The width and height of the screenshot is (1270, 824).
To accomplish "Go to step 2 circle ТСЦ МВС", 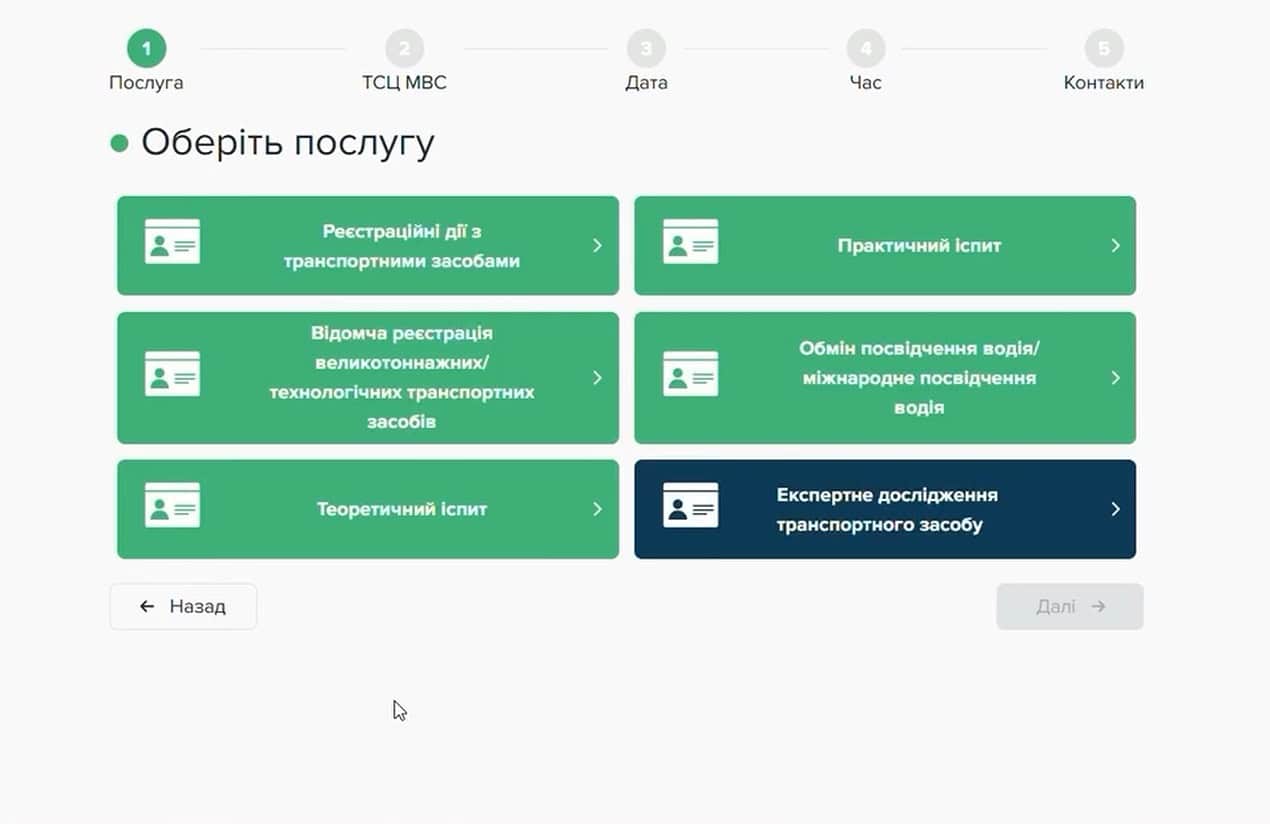I will [404, 48].
